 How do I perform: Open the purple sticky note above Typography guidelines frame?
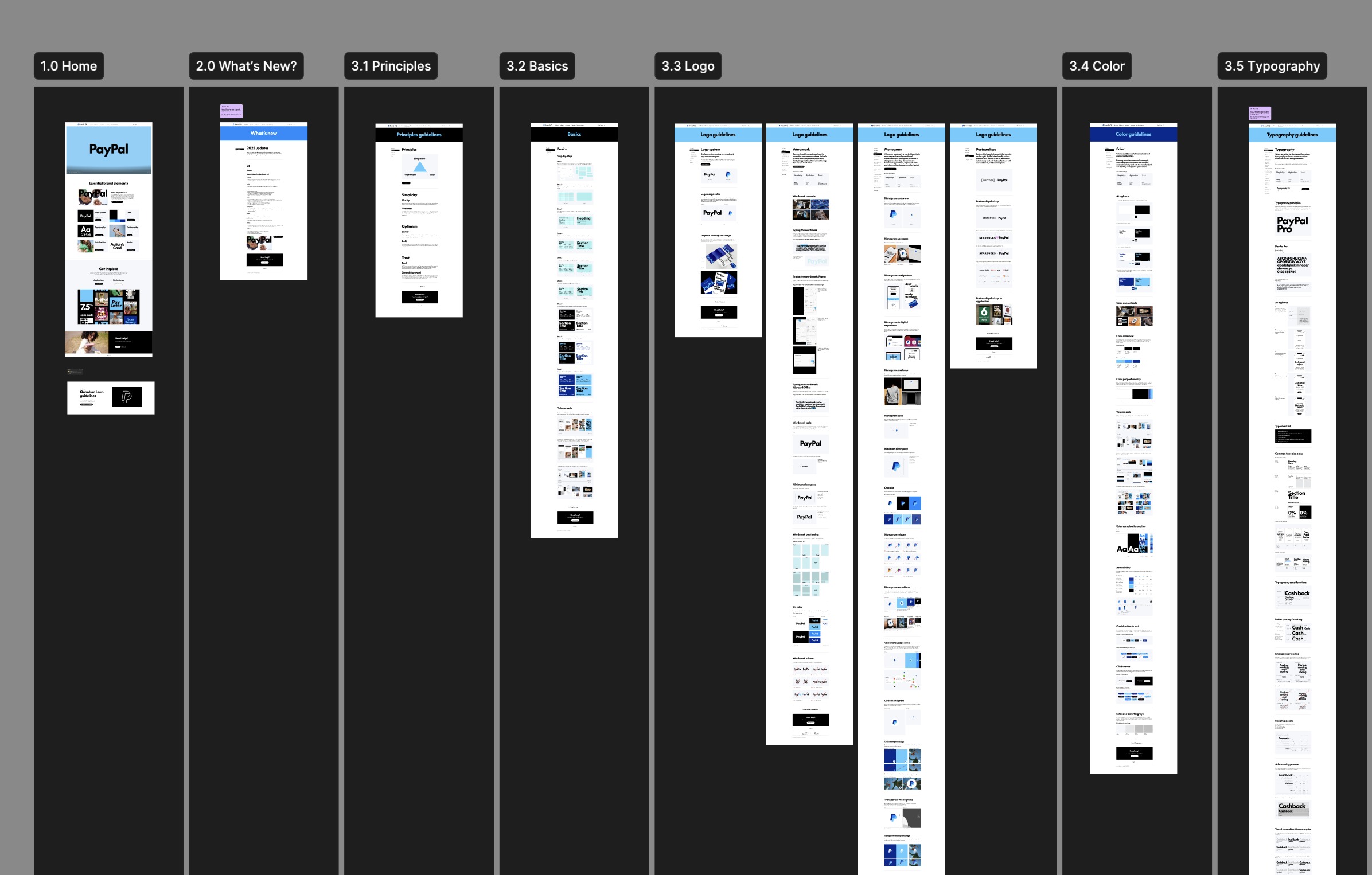[x=1260, y=113]
